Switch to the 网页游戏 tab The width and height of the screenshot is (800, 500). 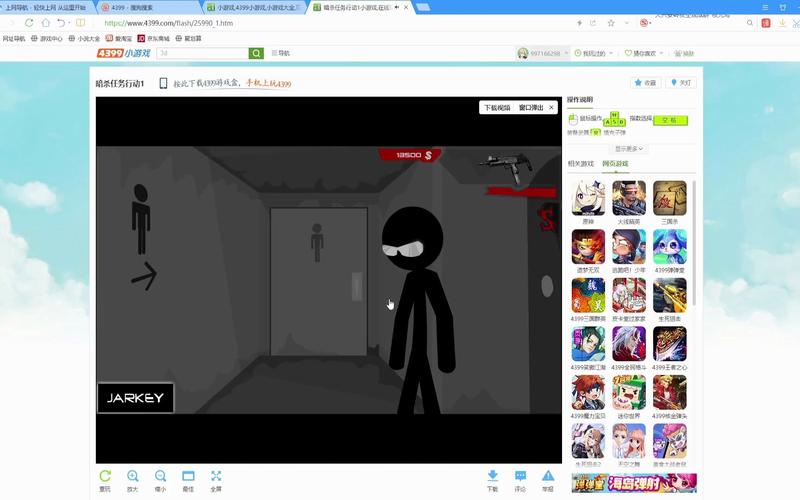tap(615, 163)
